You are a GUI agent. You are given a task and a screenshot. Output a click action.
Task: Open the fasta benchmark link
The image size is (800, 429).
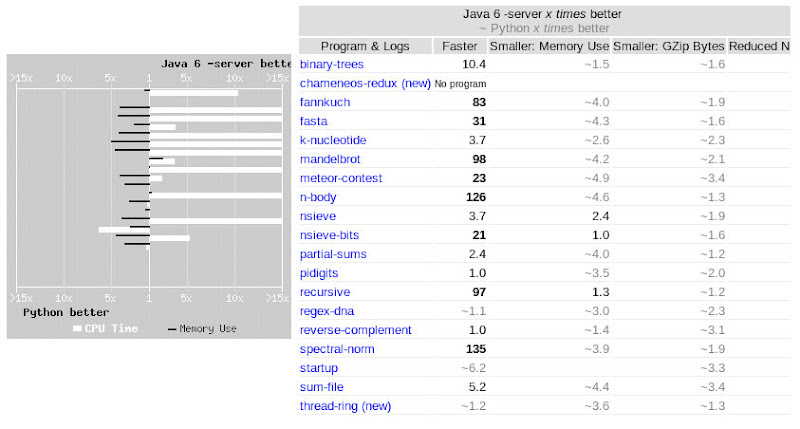pyautogui.click(x=314, y=121)
